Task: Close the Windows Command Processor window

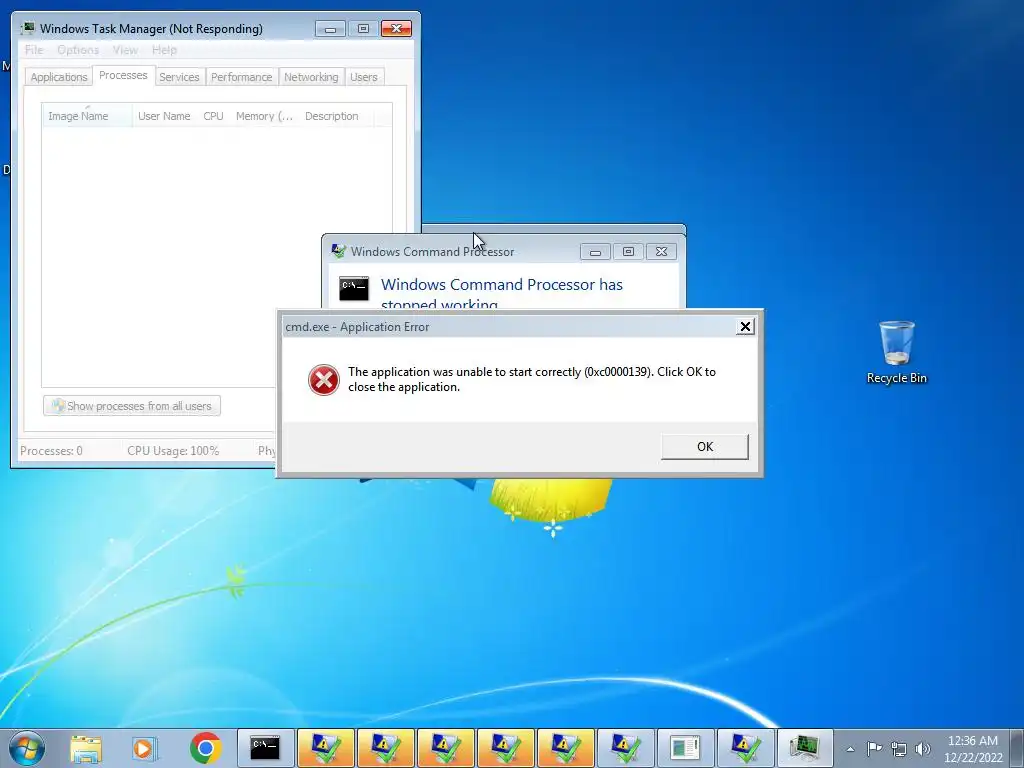Action: (x=661, y=252)
